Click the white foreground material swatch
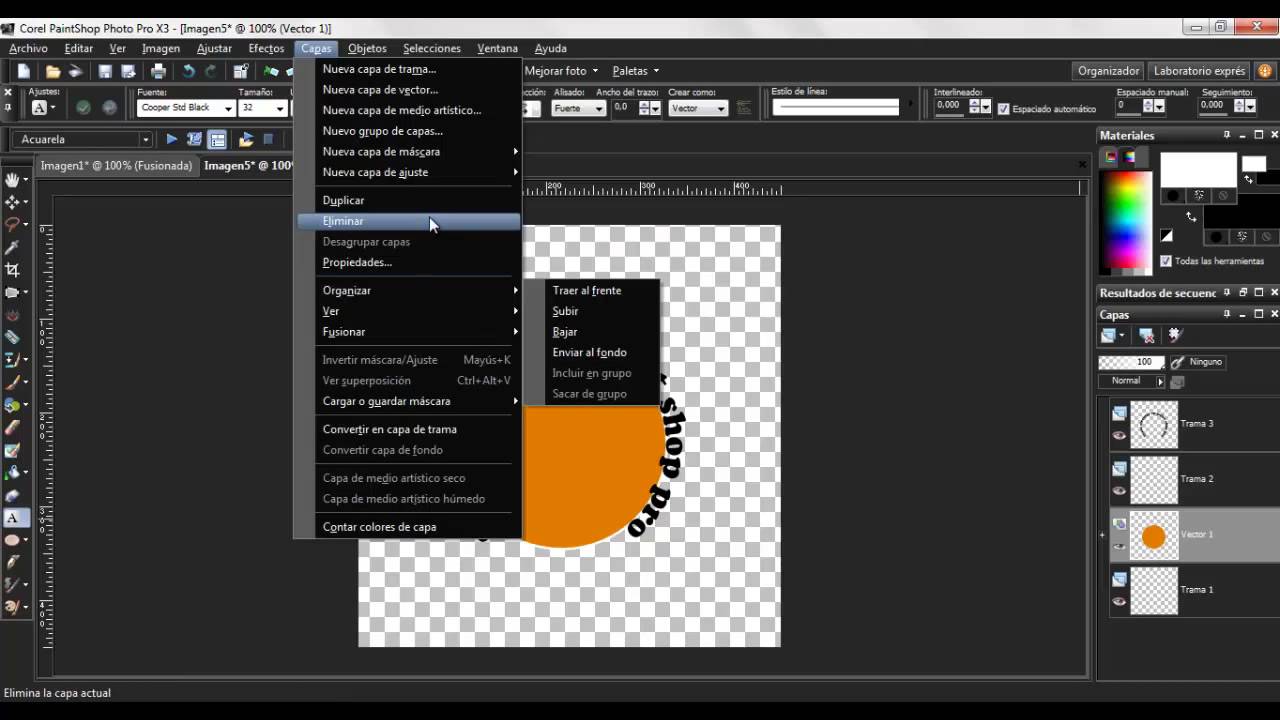Image resolution: width=1280 pixels, height=720 pixels. click(x=1198, y=169)
